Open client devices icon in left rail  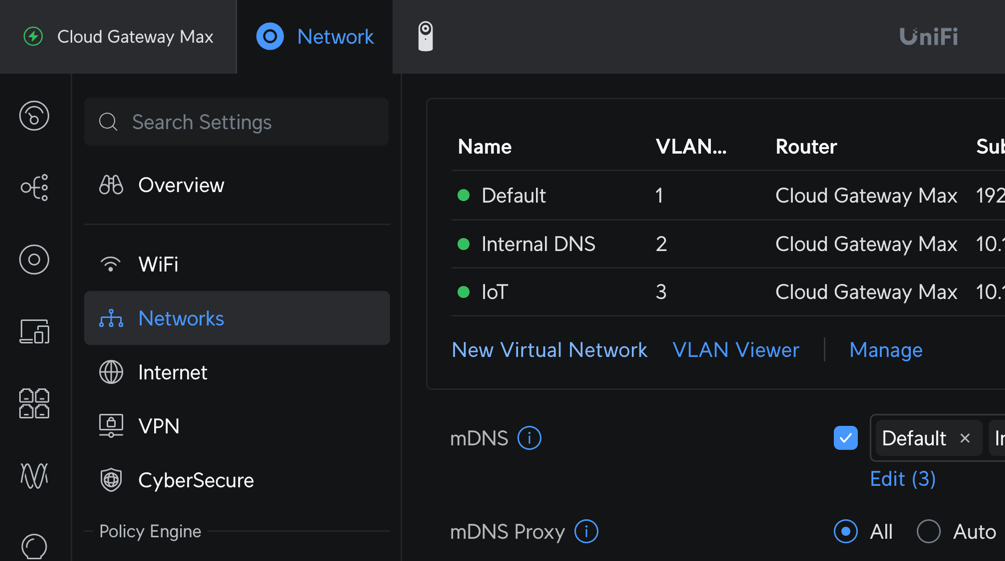[x=34, y=332]
